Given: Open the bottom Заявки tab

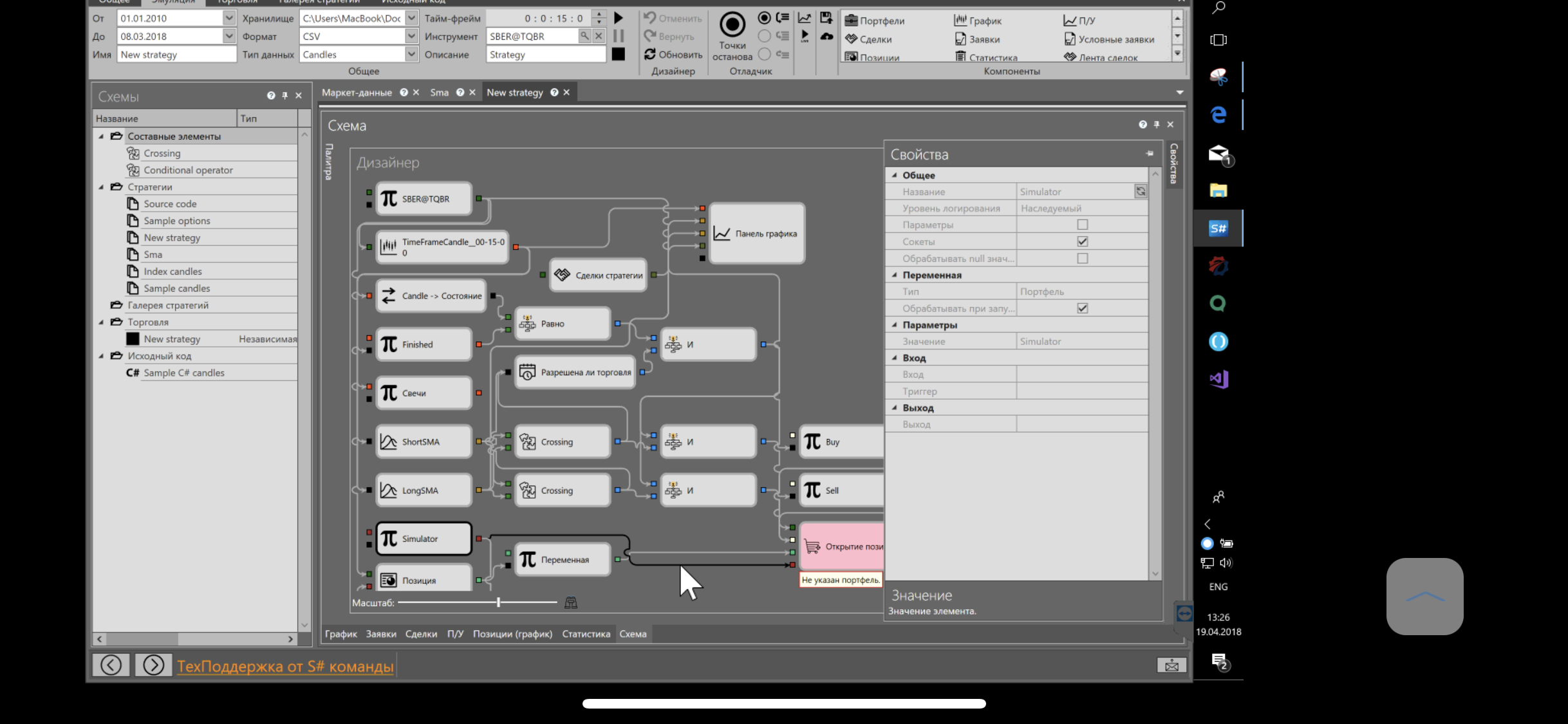Looking at the screenshot, I should tap(381, 634).
